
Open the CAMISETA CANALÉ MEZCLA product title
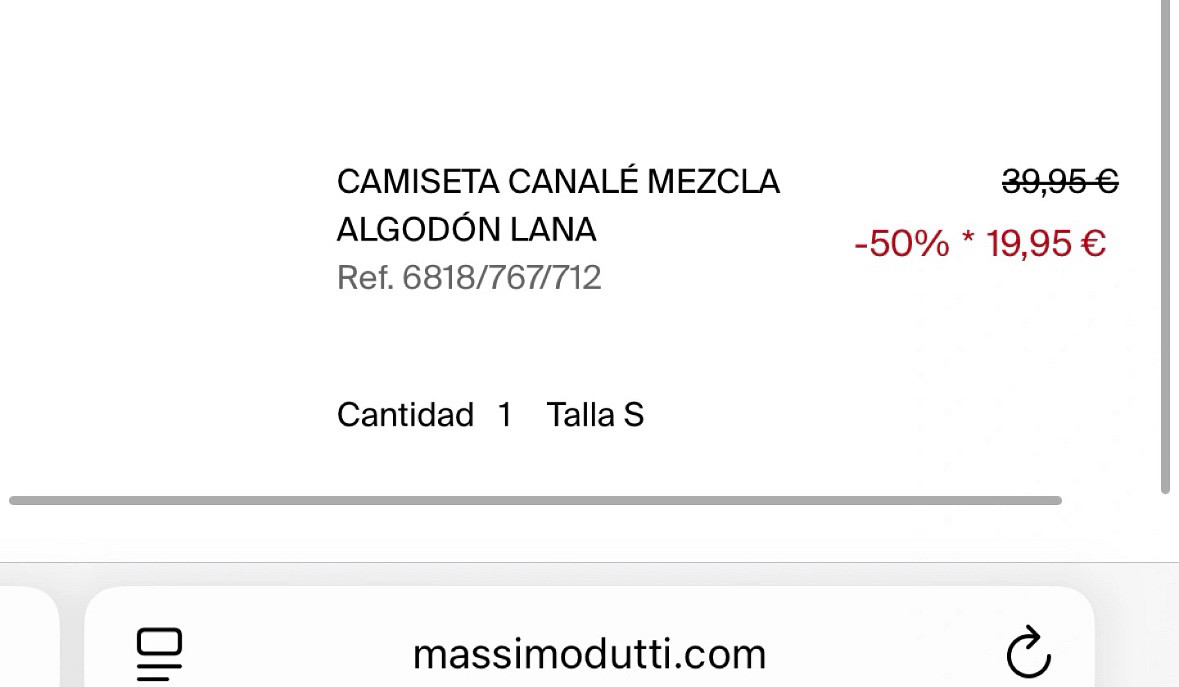pos(558,182)
